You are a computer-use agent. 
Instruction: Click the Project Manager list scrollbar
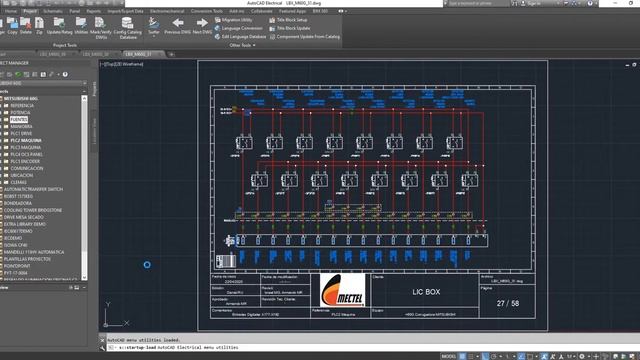(x=84, y=187)
